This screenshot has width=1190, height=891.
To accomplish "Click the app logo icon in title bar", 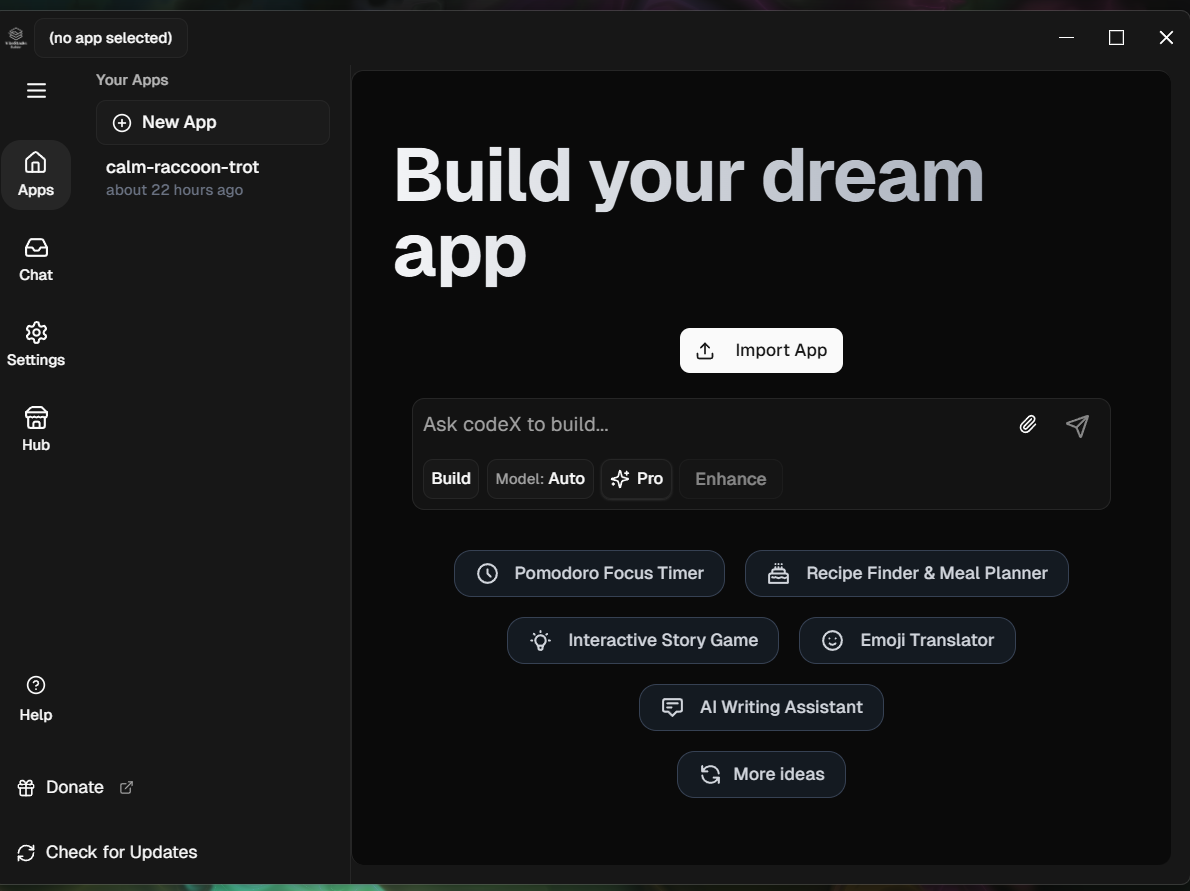I will 16,37.
